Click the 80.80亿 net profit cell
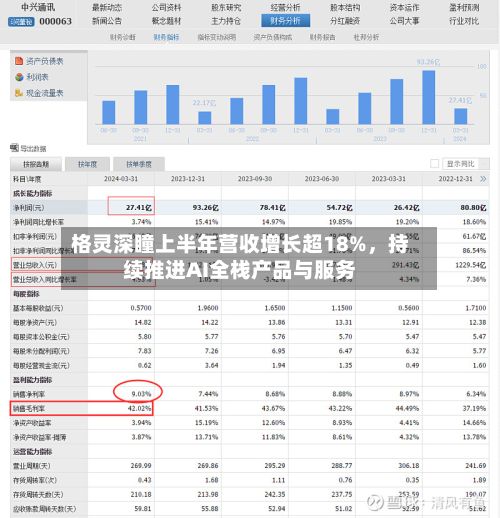This screenshot has height=518, width=500. (x=473, y=208)
